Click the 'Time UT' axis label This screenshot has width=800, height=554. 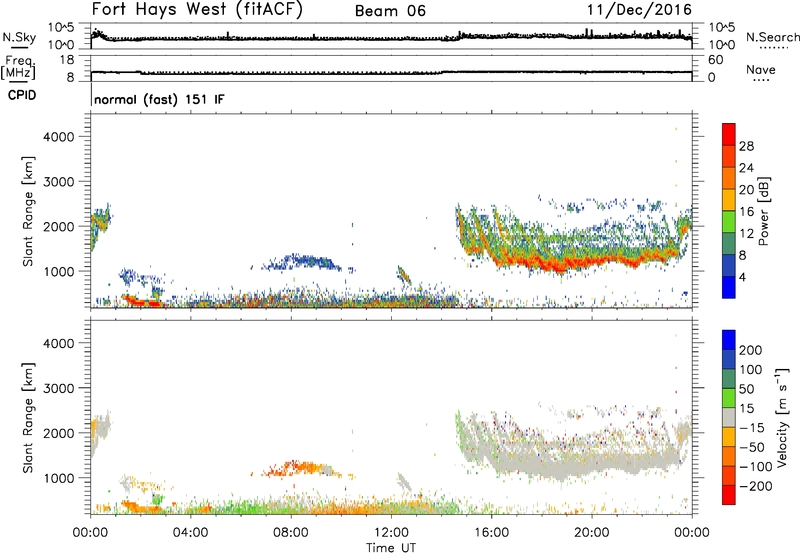pyautogui.click(x=391, y=548)
